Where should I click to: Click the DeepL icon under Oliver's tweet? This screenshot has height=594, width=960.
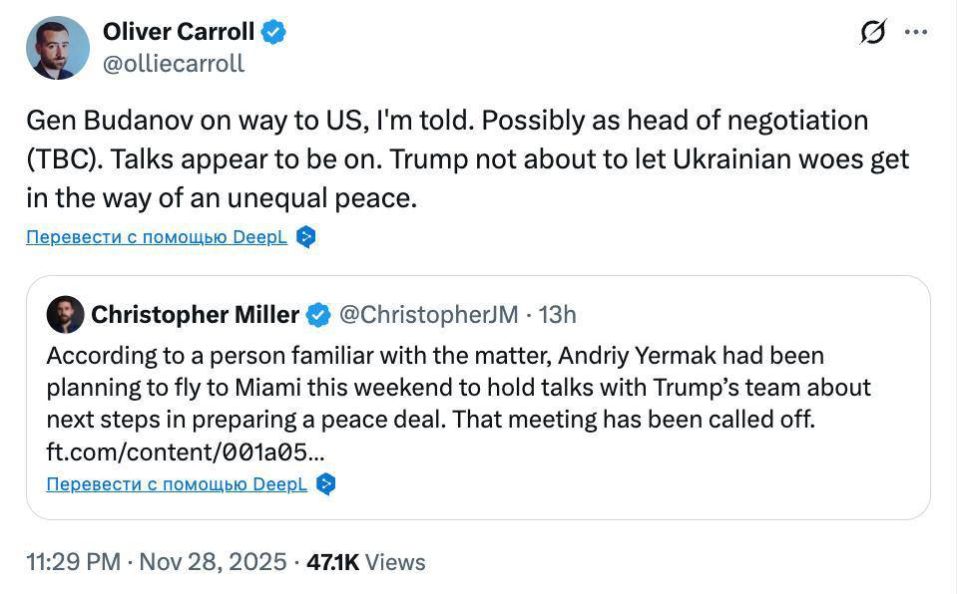tap(307, 237)
